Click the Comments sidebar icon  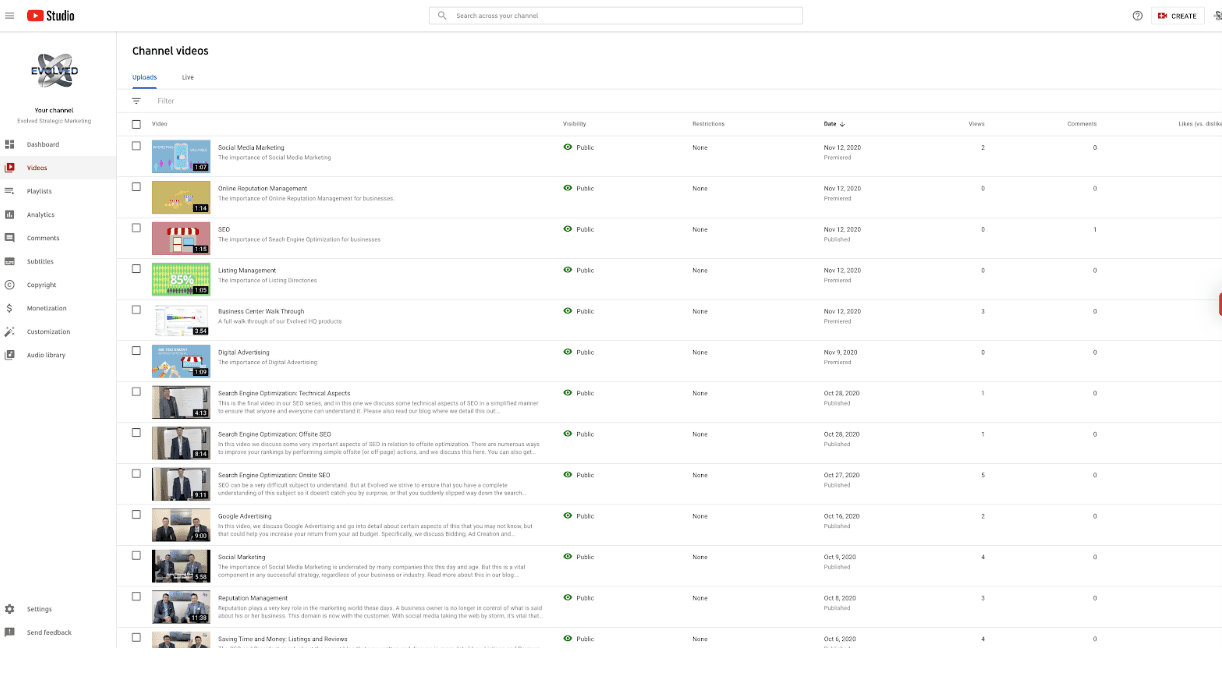click(9, 238)
